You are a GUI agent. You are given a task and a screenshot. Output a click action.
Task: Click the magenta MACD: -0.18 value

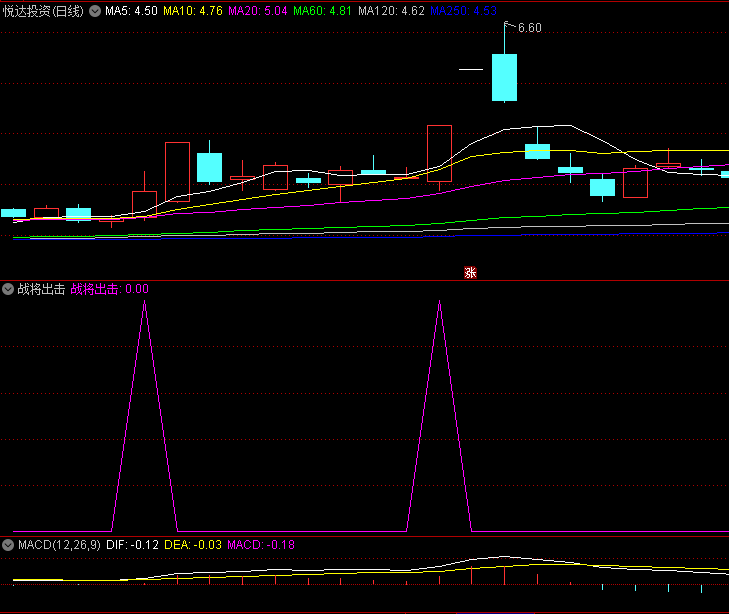[261, 545]
